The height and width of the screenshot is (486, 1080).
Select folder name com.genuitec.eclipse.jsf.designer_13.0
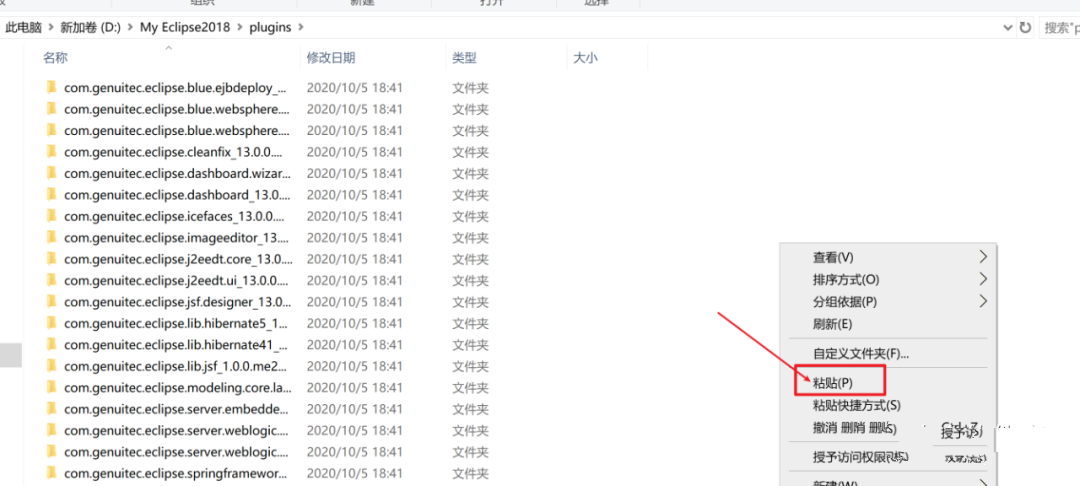[178, 302]
